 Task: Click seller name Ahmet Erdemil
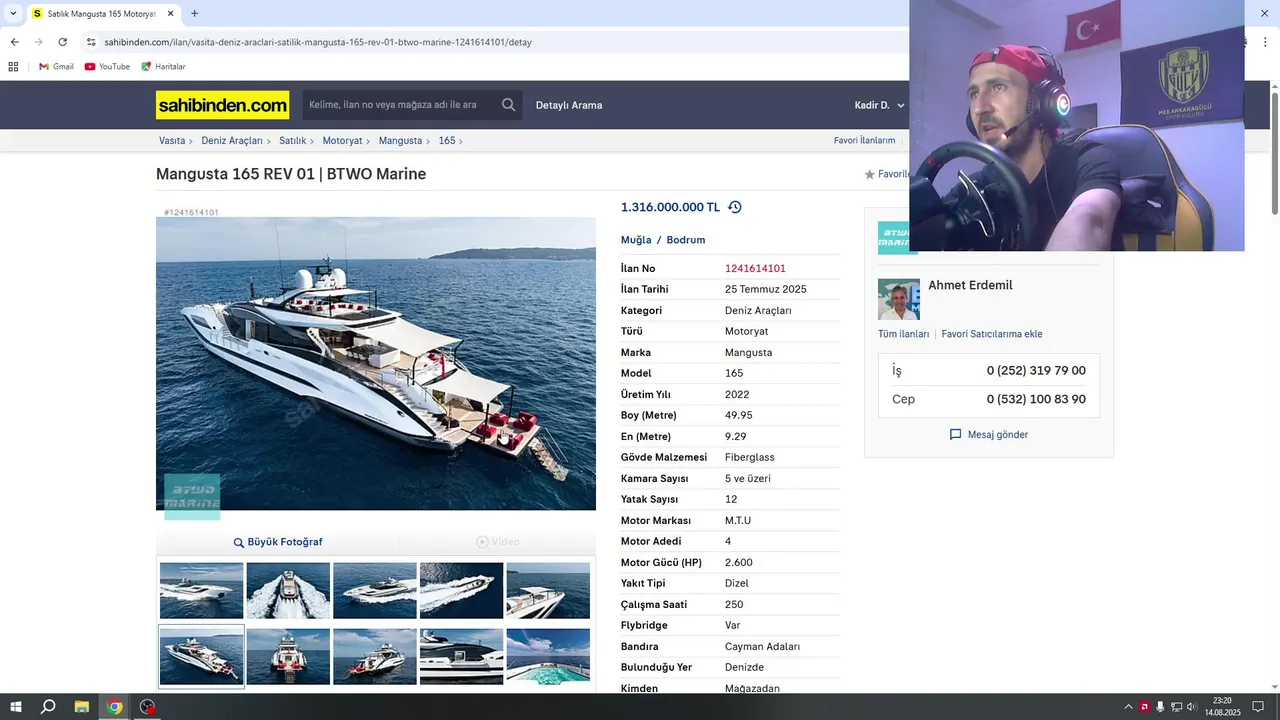970,285
